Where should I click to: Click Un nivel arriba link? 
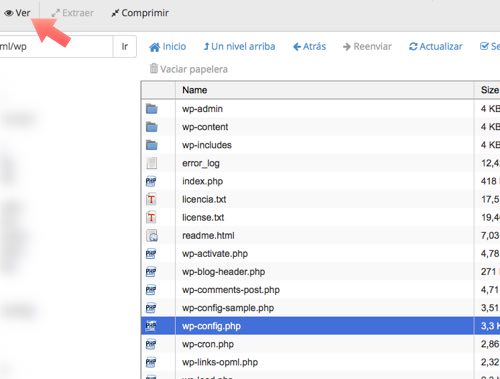[239, 47]
